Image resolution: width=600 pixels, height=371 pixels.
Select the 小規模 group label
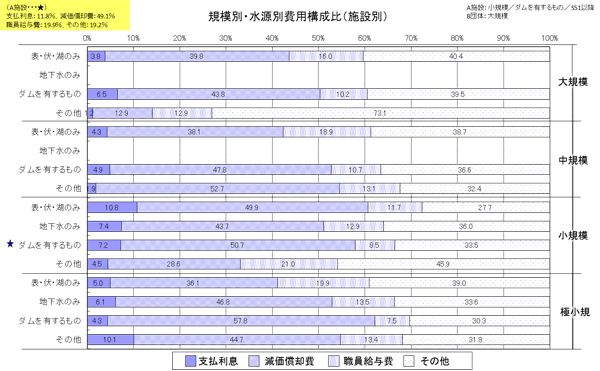[x=573, y=236]
